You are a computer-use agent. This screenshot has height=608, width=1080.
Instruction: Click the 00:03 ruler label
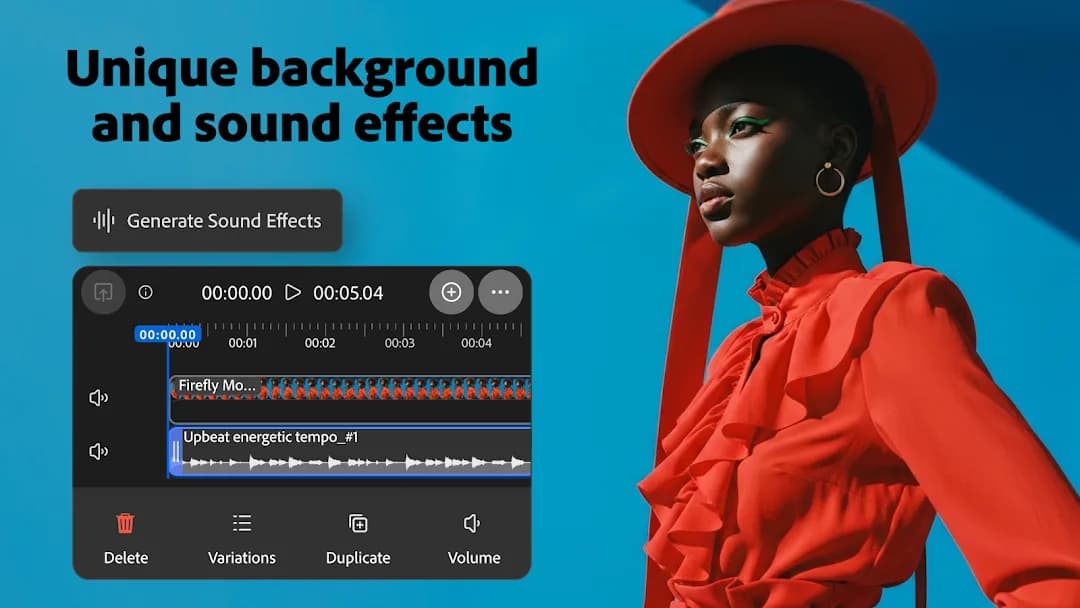tap(399, 343)
